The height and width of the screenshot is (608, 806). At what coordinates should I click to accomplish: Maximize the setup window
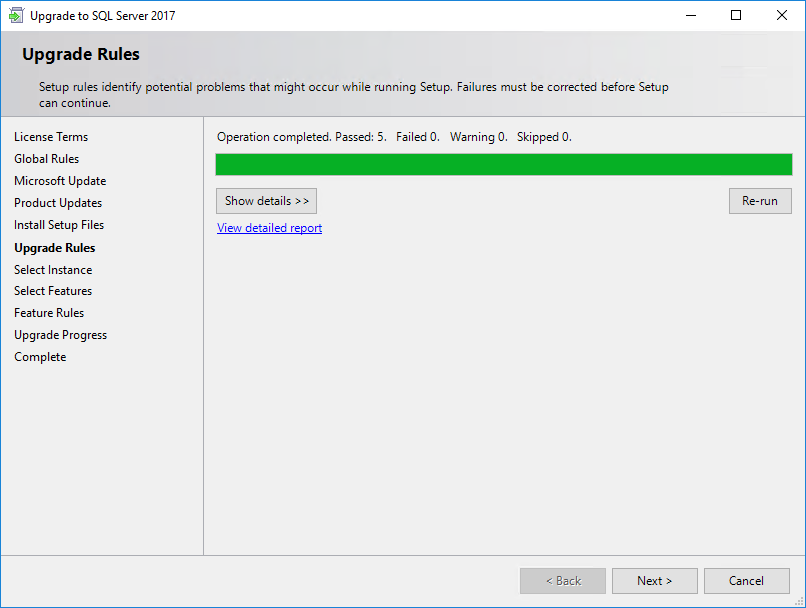click(736, 15)
